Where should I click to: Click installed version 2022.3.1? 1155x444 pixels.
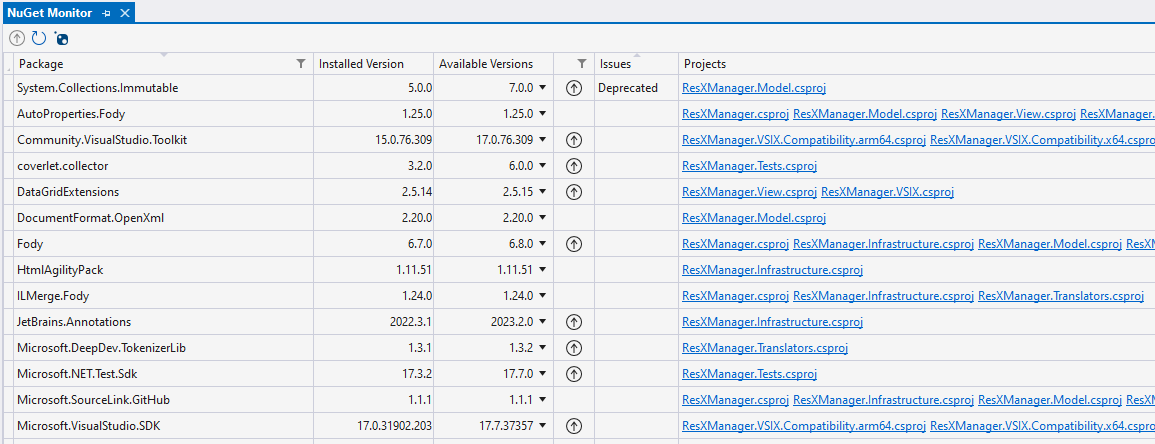411,322
